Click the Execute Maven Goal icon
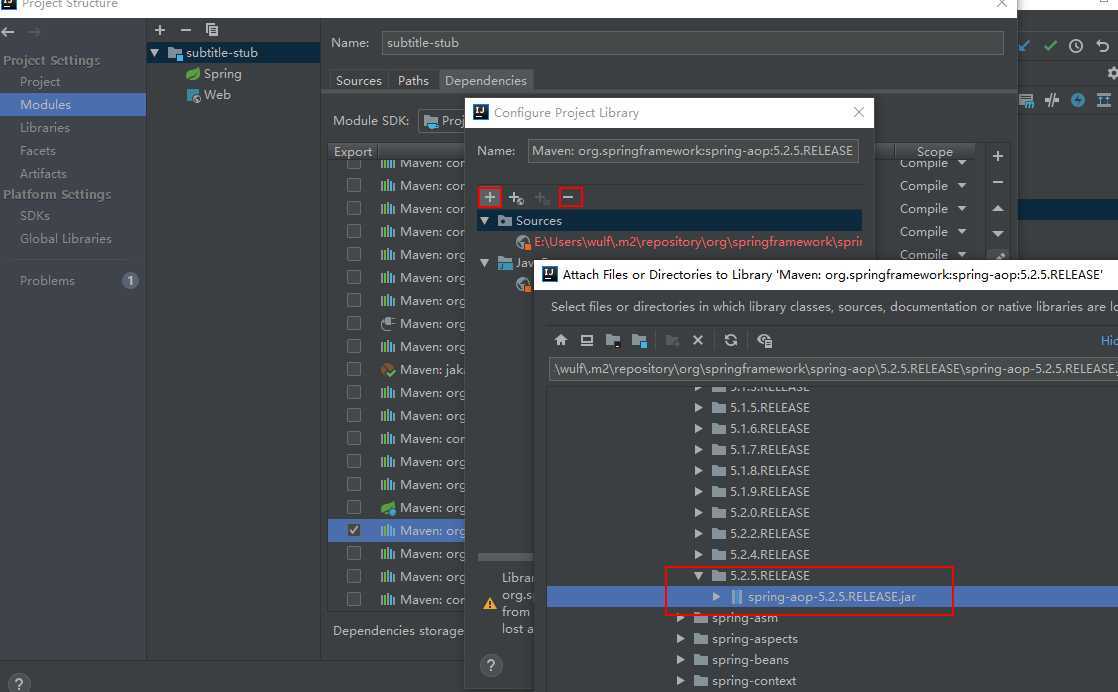This screenshot has height=692, width=1118. click(x=1026, y=100)
